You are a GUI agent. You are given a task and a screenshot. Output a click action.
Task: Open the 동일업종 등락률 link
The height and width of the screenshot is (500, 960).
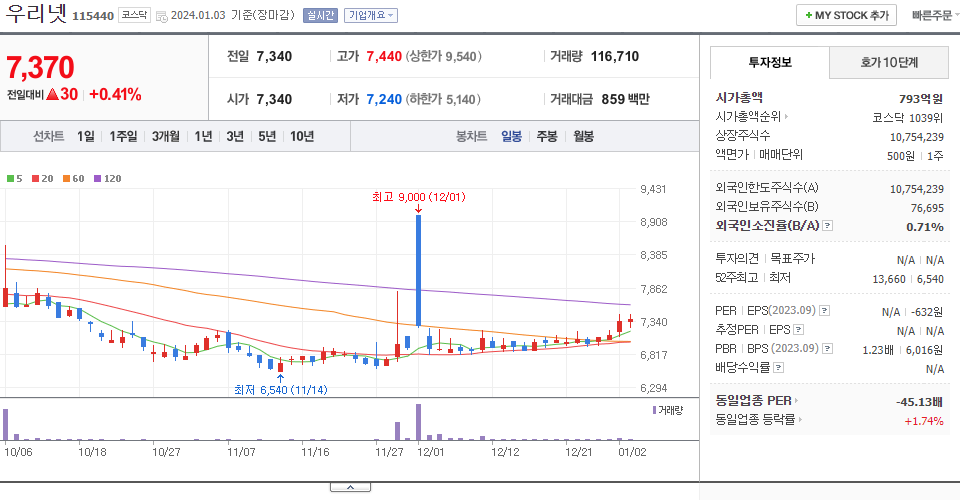tap(759, 420)
